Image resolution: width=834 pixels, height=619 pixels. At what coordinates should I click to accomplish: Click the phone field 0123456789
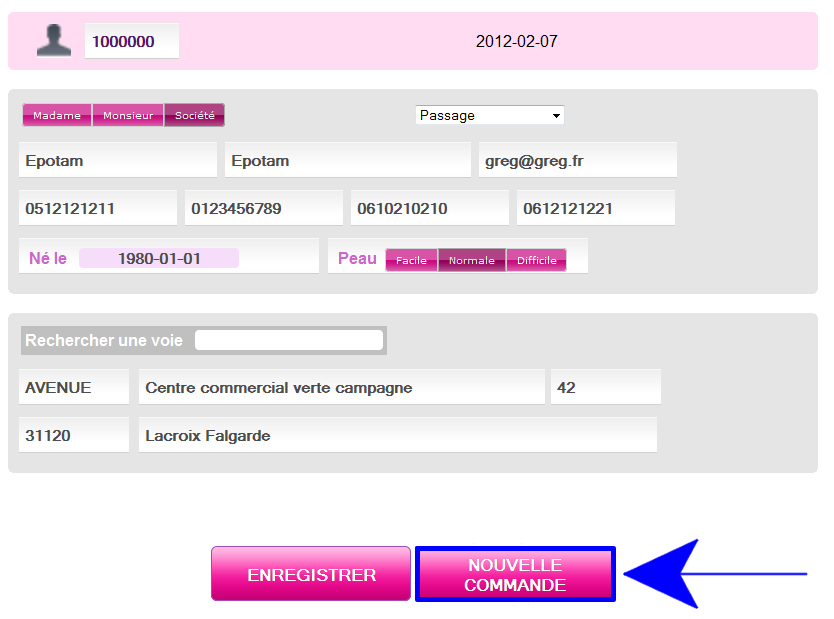pos(264,209)
